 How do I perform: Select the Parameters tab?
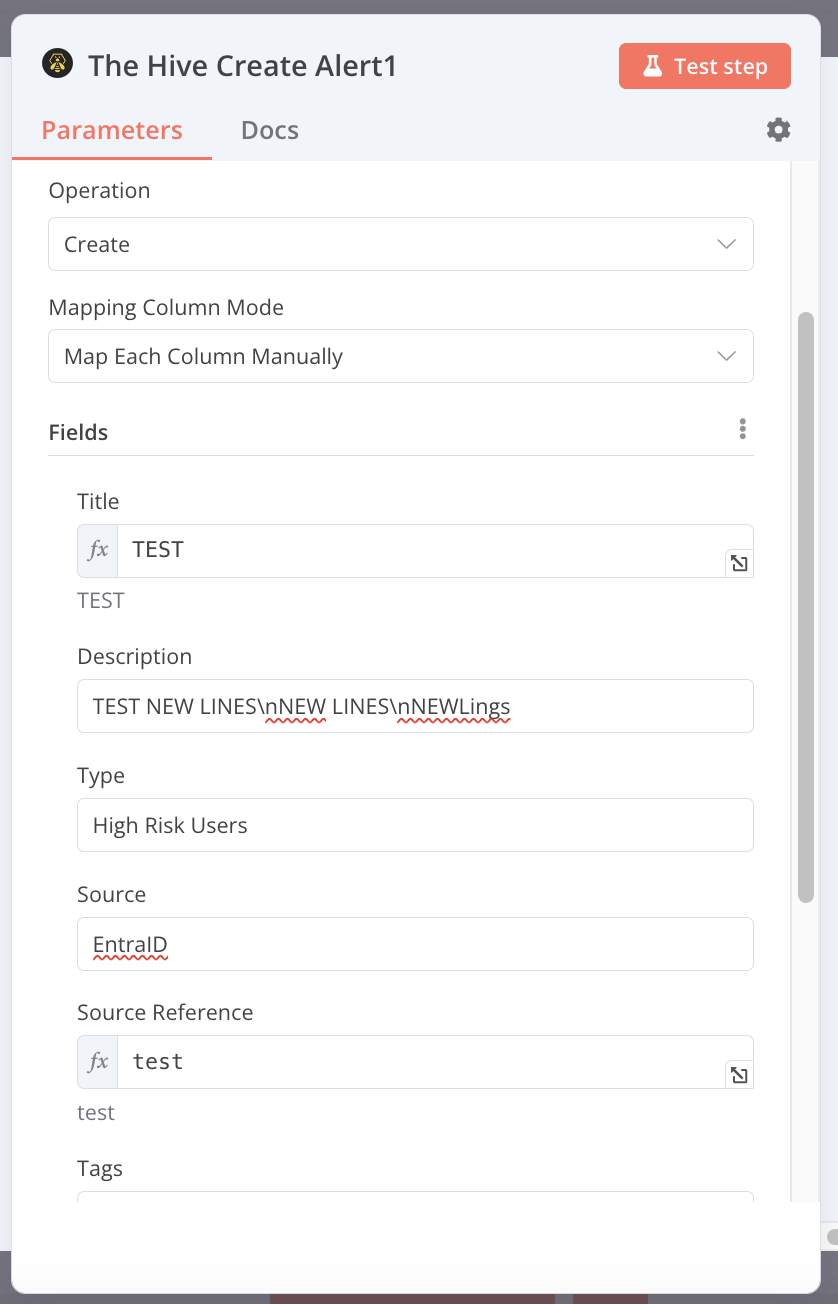click(x=111, y=130)
